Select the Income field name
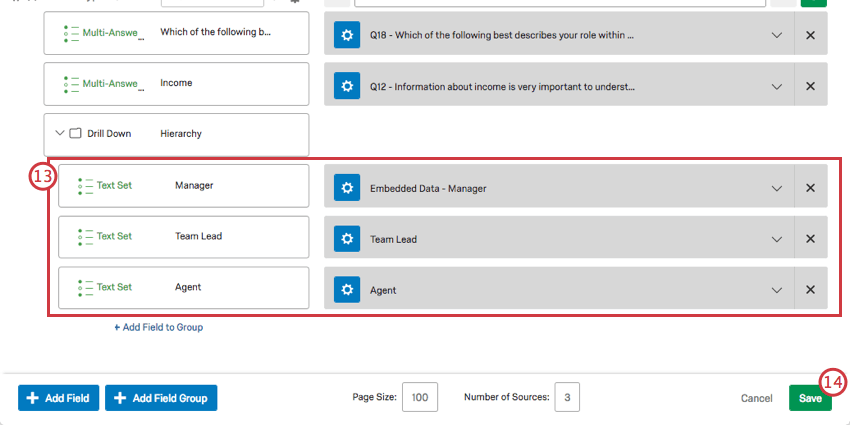Image resolution: width=850 pixels, height=425 pixels. [176, 83]
